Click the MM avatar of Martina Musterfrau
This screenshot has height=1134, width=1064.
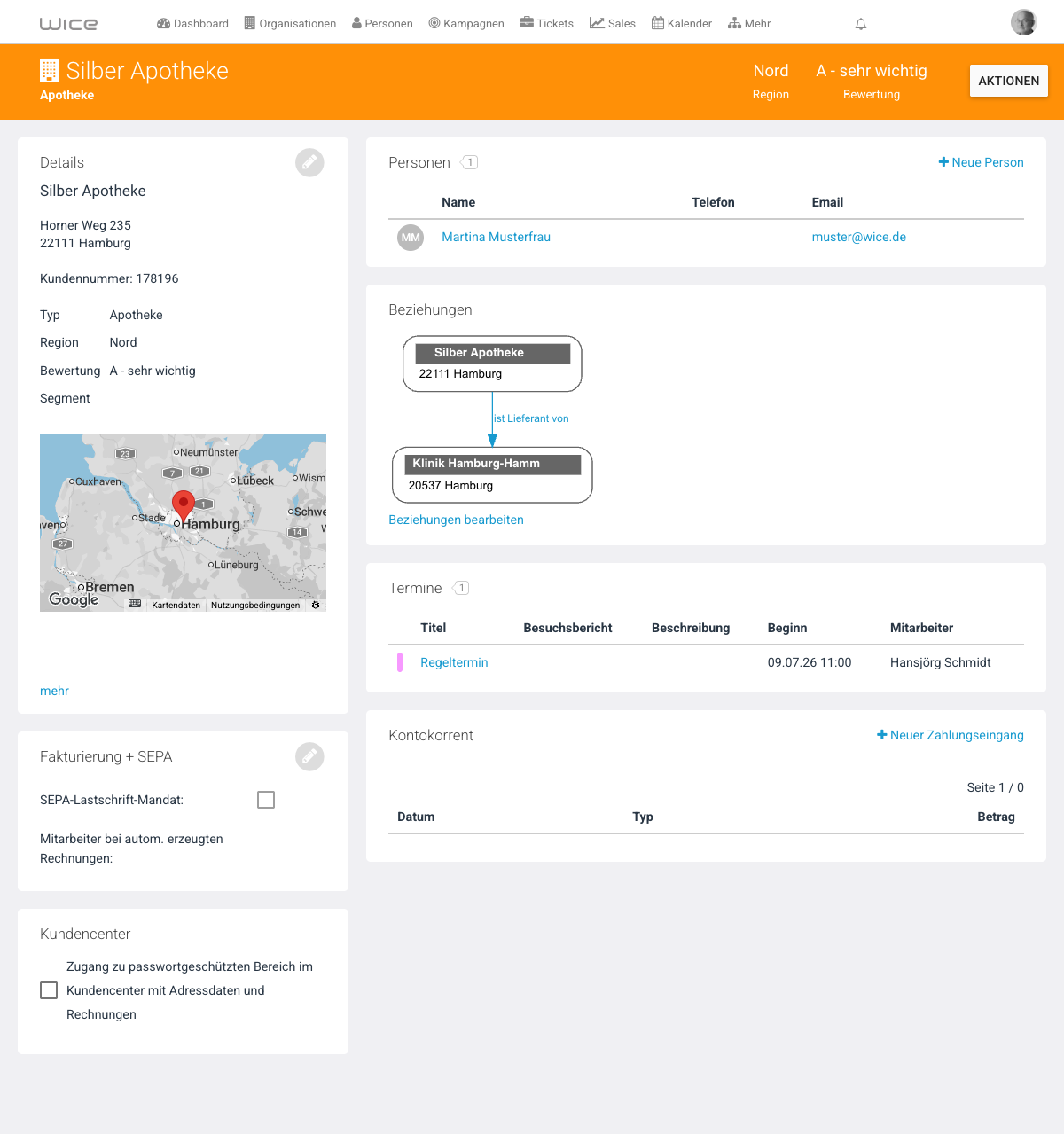tap(411, 237)
